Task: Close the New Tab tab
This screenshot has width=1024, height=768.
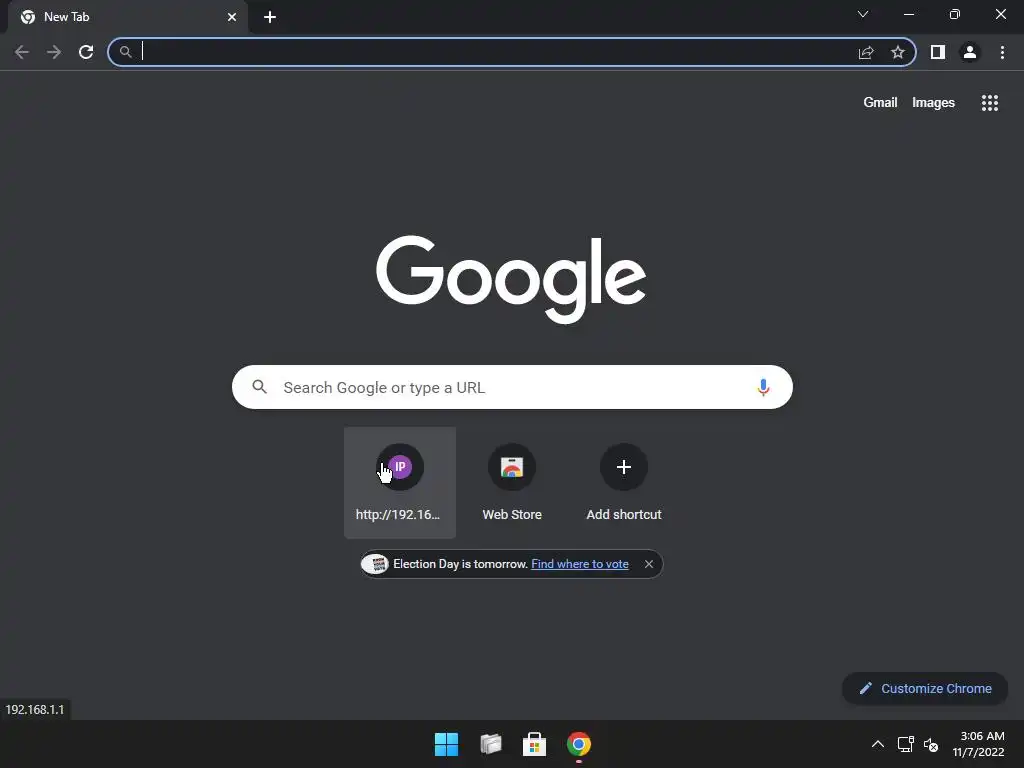Action: (232, 17)
